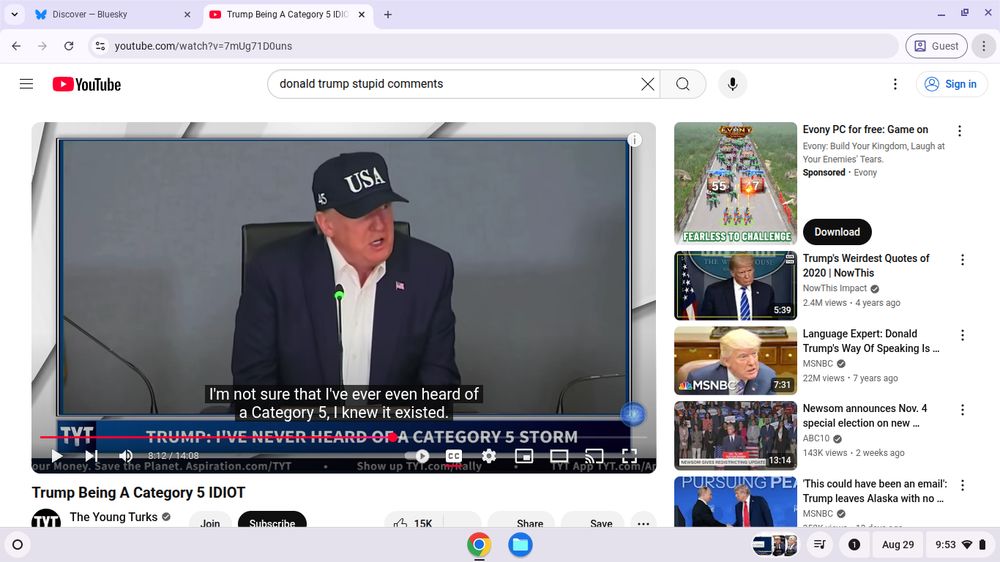The image size is (1000, 562).
Task: Open Language Expert MSNBC thumbnail
Action: point(735,361)
